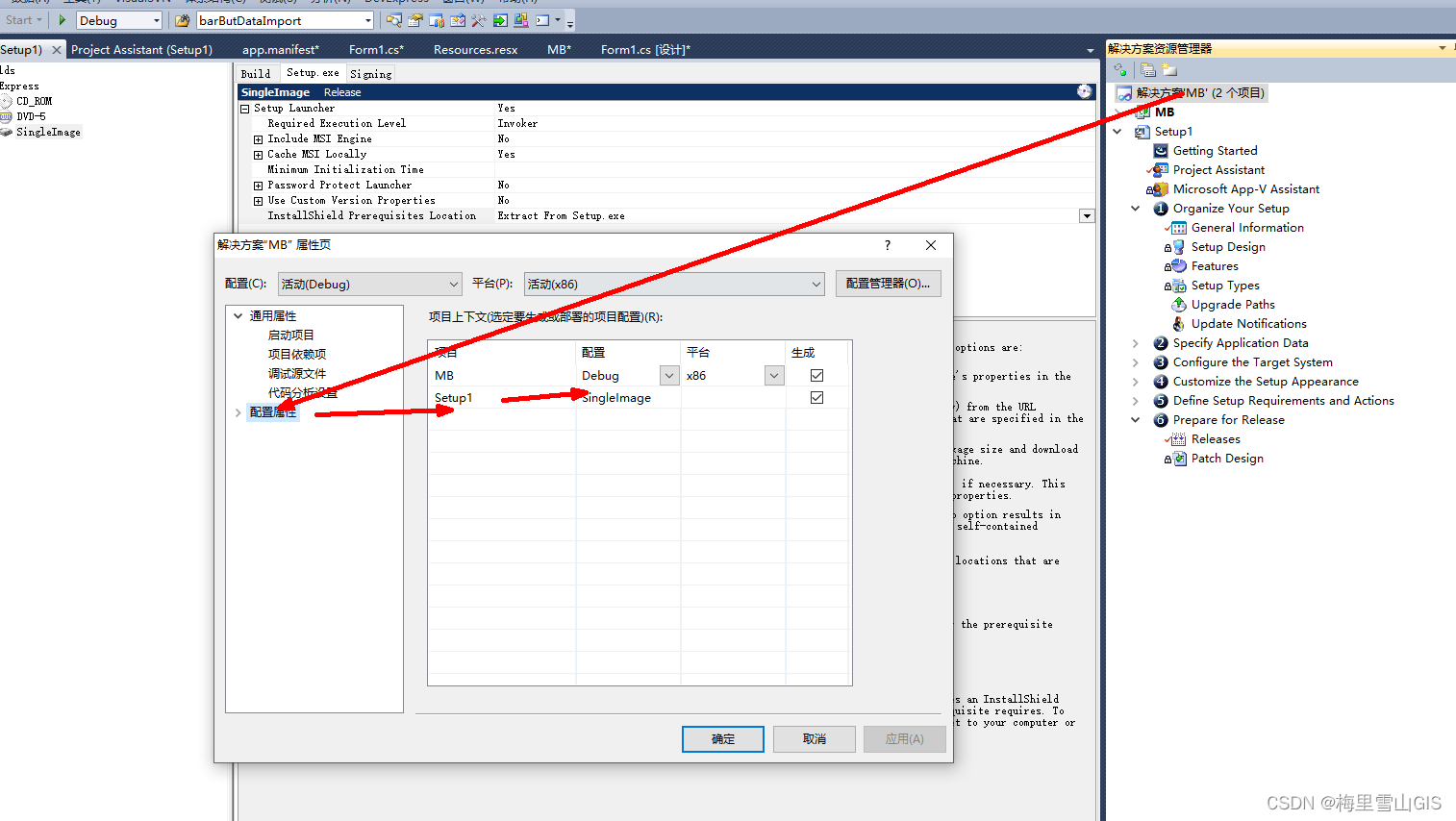Screen dimensions: 1456x821
Task: Expand Specify Application Data node
Action: [x=1135, y=343]
